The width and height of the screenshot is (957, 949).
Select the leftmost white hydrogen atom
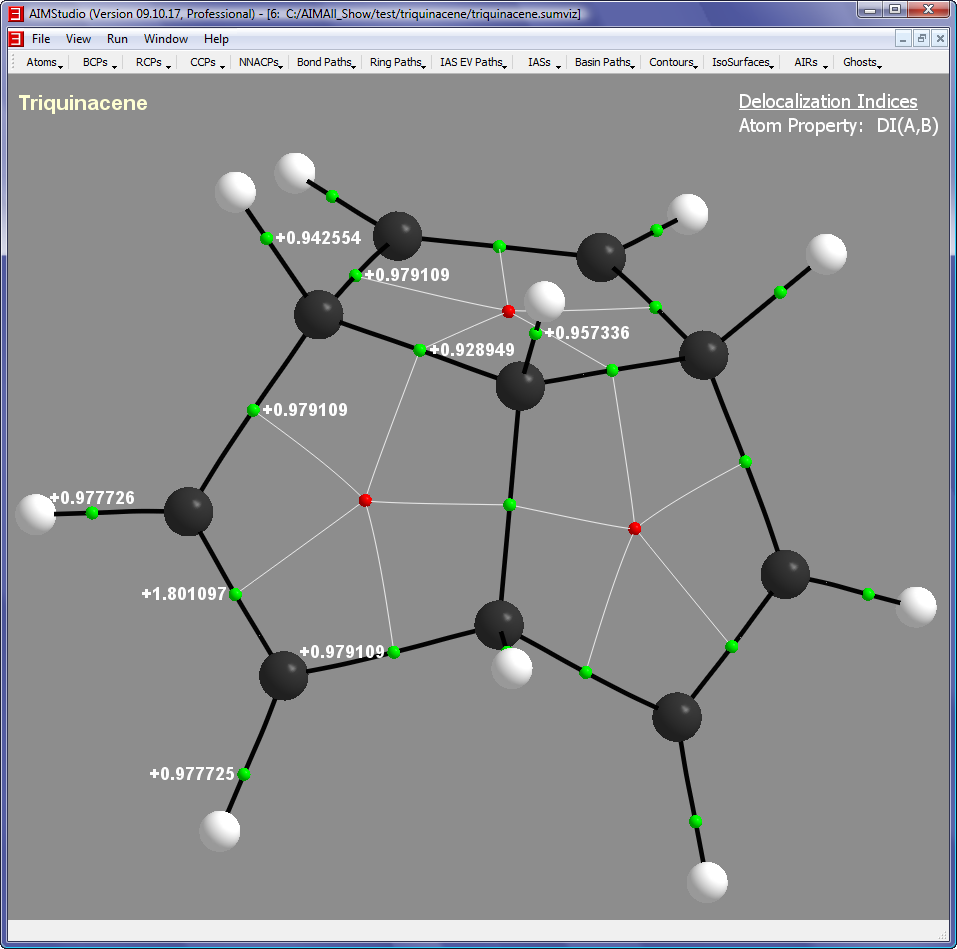point(36,514)
